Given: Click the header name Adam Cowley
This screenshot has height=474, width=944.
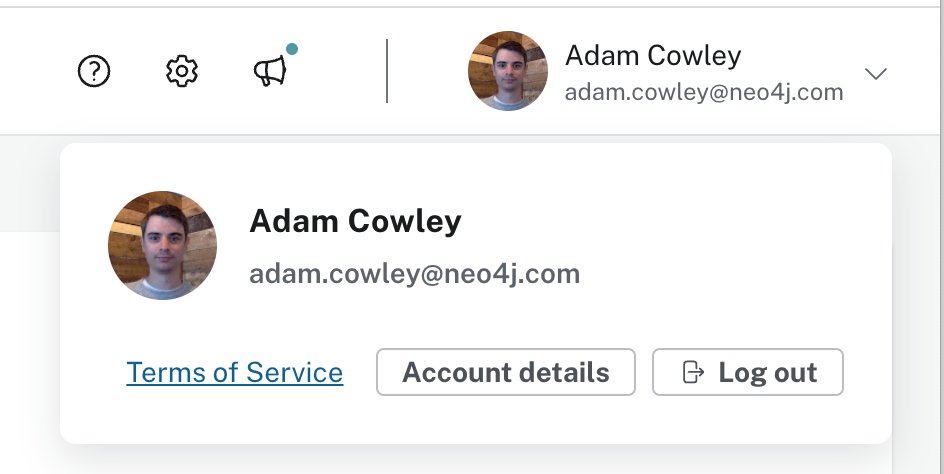Looking at the screenshot, I should (x=653, y=56).
